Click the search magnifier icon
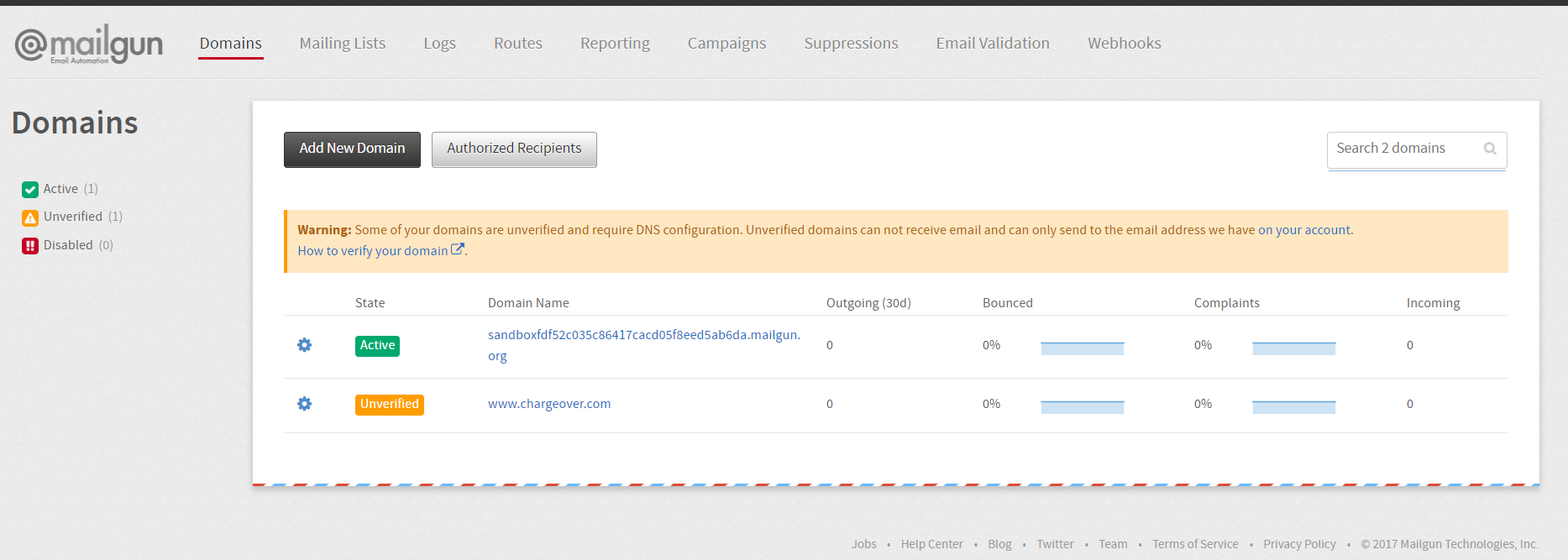This screenshot has width=1568, height=560. click(1490, 149)
